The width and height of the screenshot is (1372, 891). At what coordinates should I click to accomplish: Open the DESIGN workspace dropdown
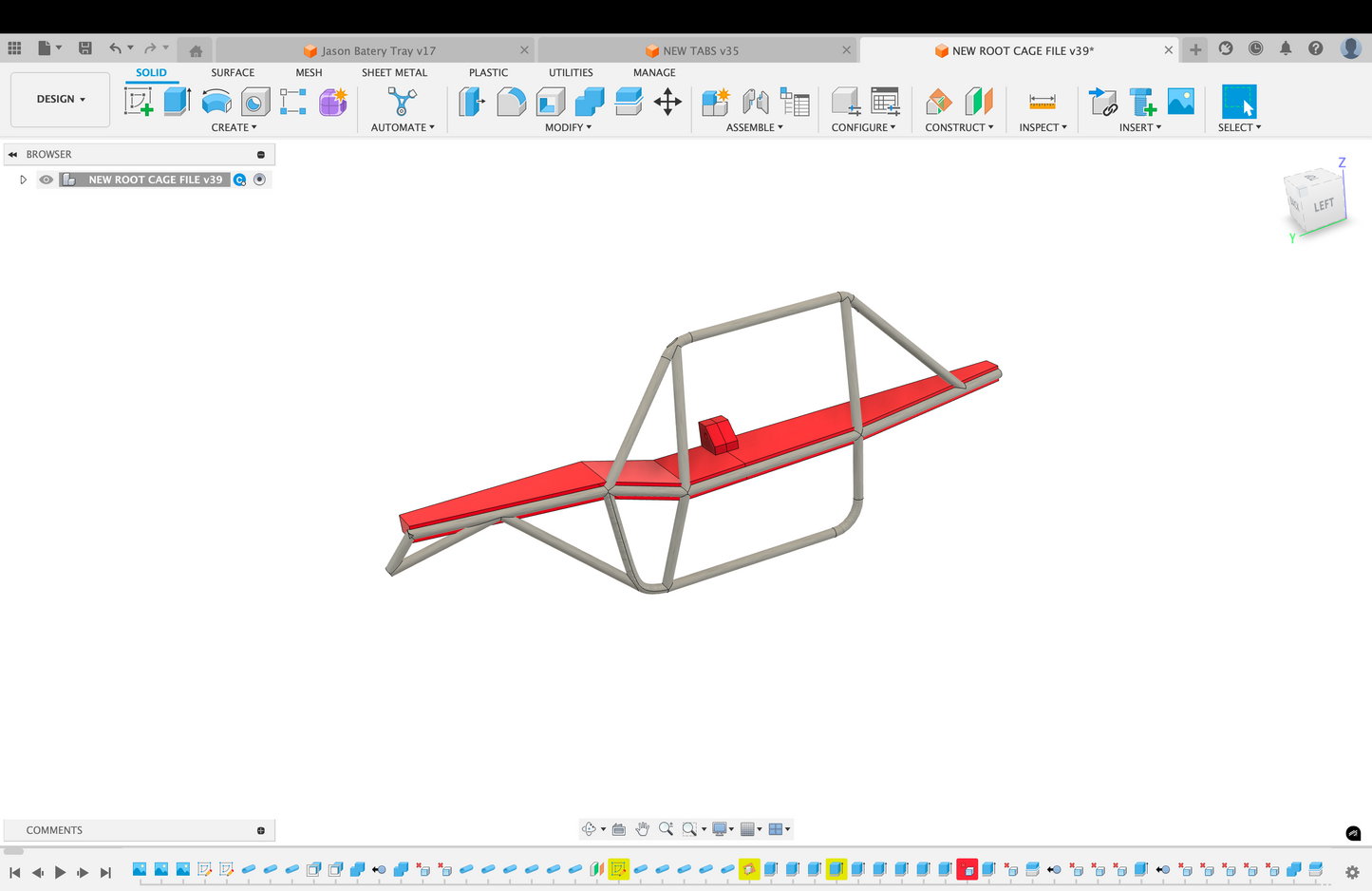(61, 99)
